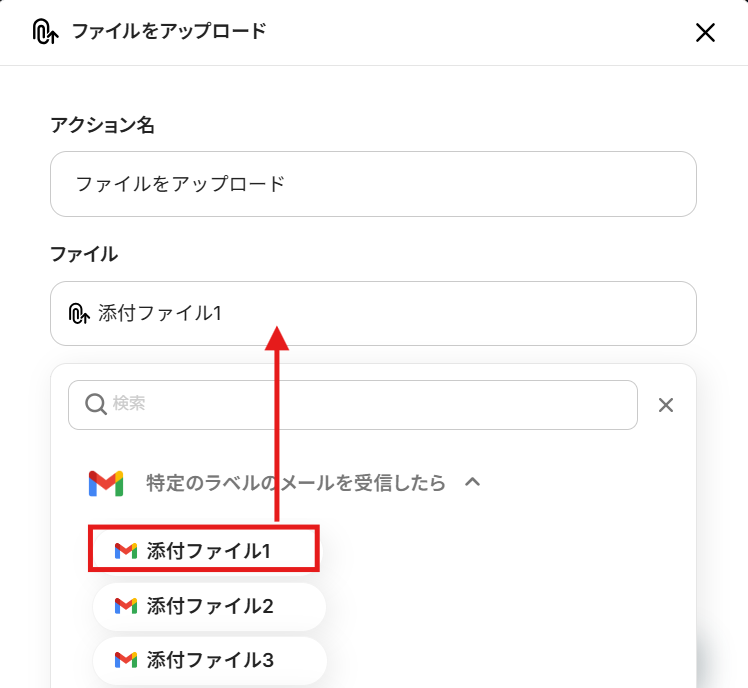Click the Gmail icon beside 添付ファイル3

126,660
